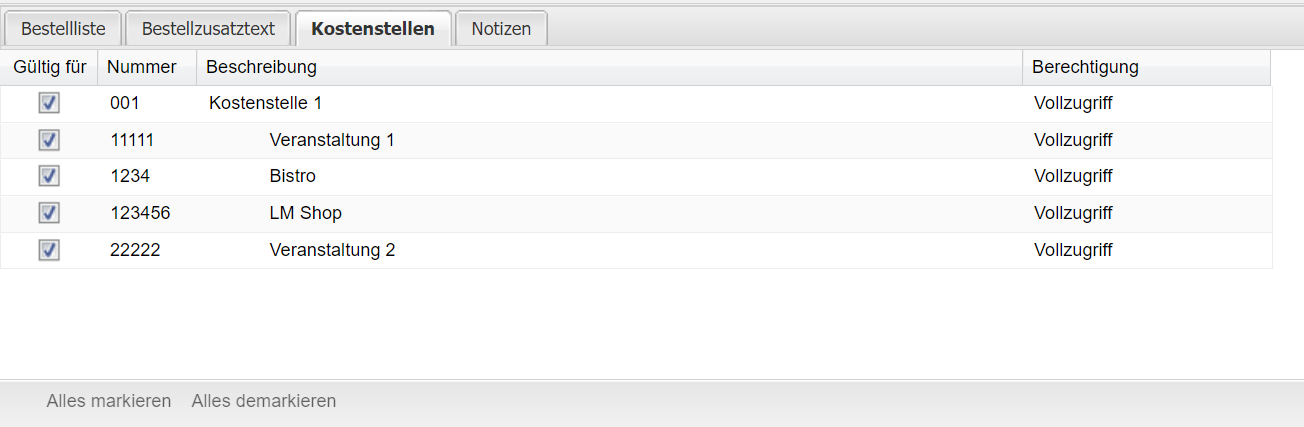The height and width of the screenshot is (427, 1304).
Task: Disable the Veranstaltung 2 checkbox
Action: tap(49, 250)
